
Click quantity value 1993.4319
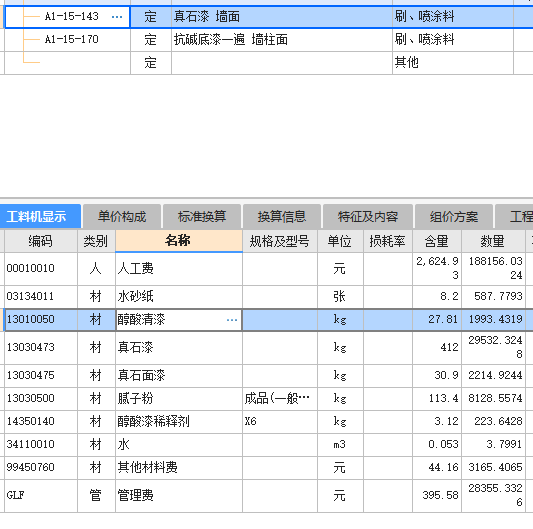click(494, 320)
